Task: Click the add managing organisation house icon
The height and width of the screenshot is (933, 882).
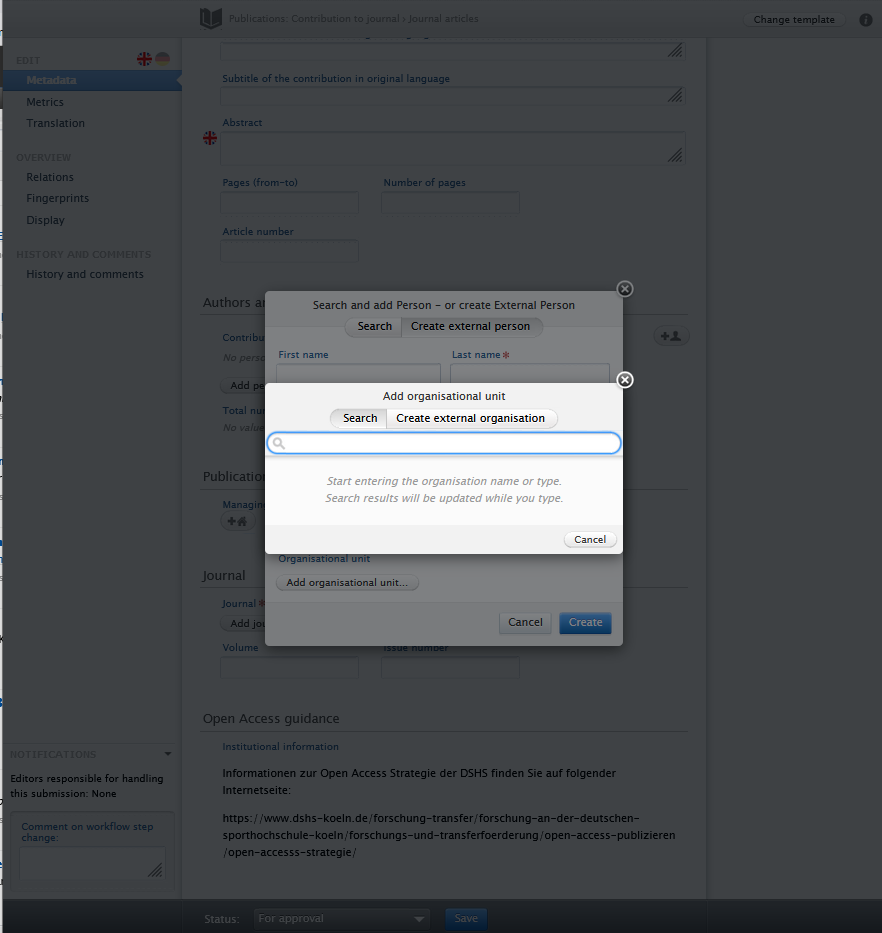Action: [x=237, y=521]
